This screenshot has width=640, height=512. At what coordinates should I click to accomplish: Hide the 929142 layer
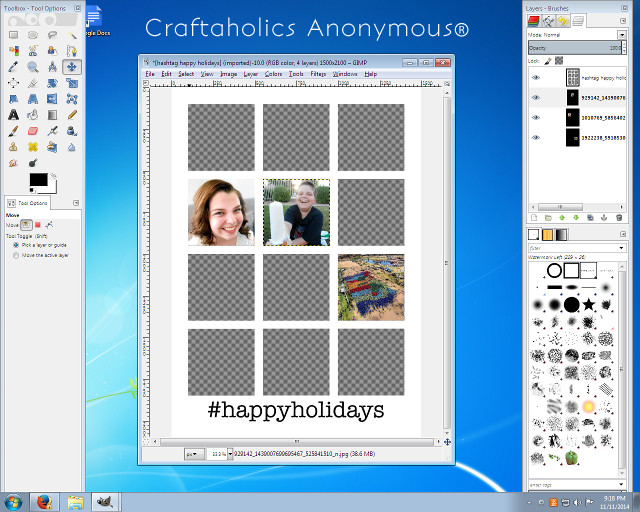coord(536,98)
